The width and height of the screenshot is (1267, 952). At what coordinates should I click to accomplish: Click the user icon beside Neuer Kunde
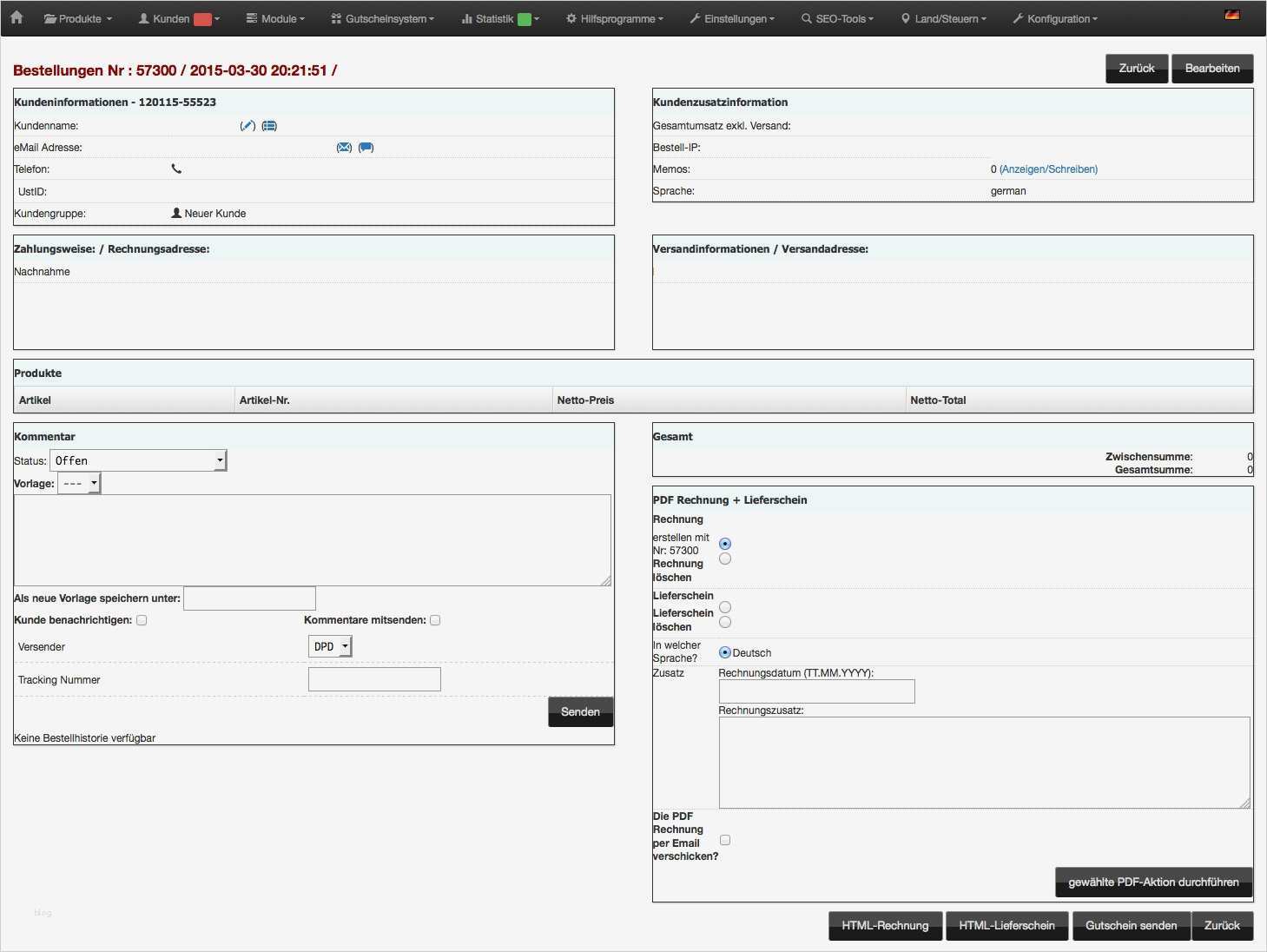176,213
